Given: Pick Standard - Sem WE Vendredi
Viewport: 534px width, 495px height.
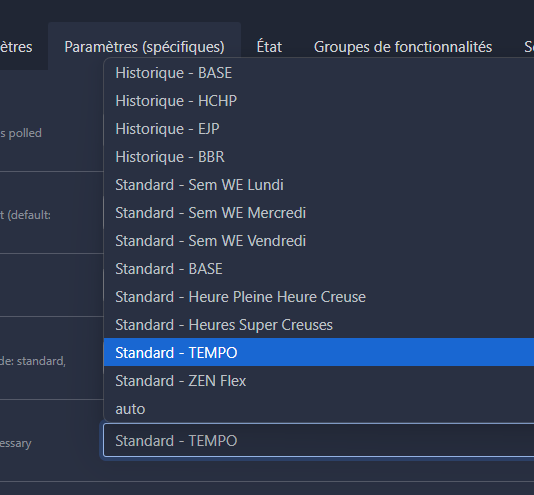Looking at the screenshot, I should [x=319, y=241].
